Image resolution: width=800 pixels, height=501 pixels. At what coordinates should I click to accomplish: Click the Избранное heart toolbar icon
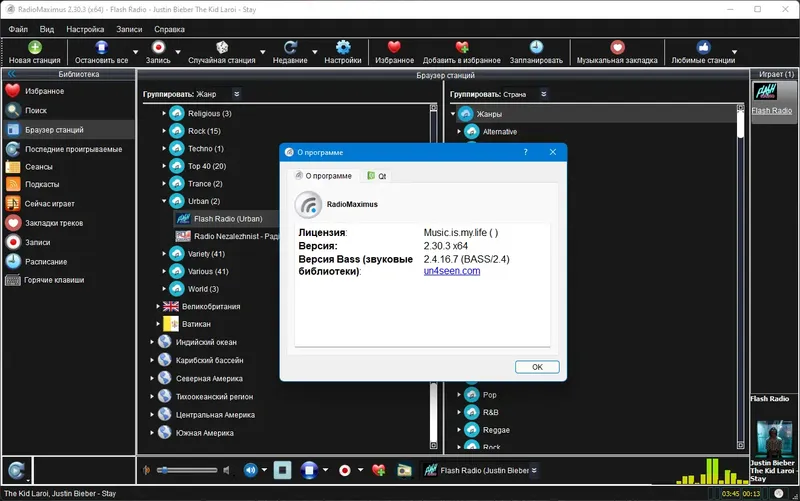[x=394, y=47]
